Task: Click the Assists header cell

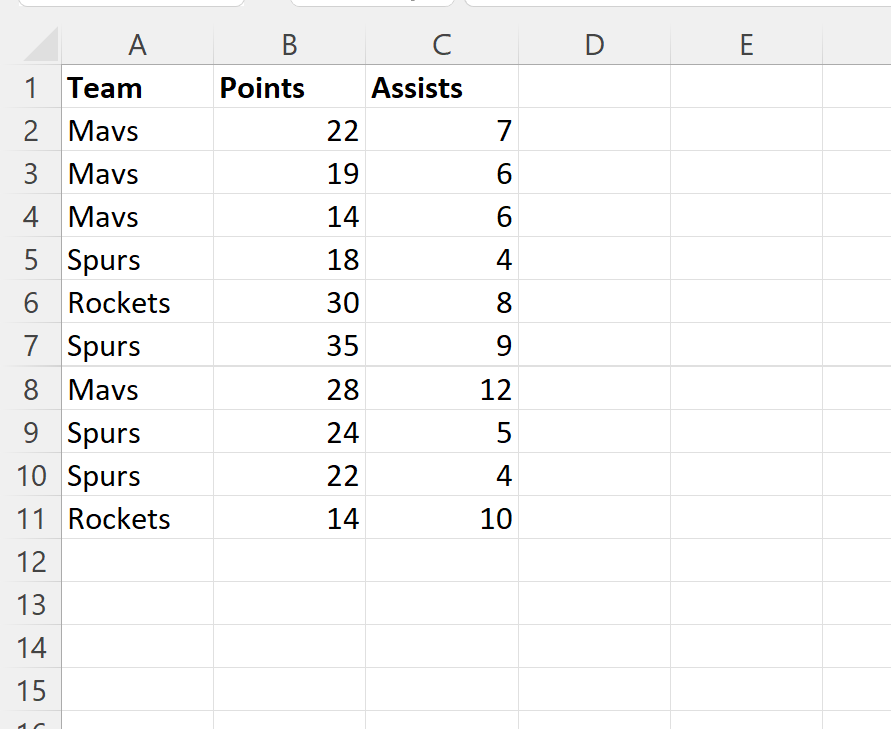Action: [441, 88]
